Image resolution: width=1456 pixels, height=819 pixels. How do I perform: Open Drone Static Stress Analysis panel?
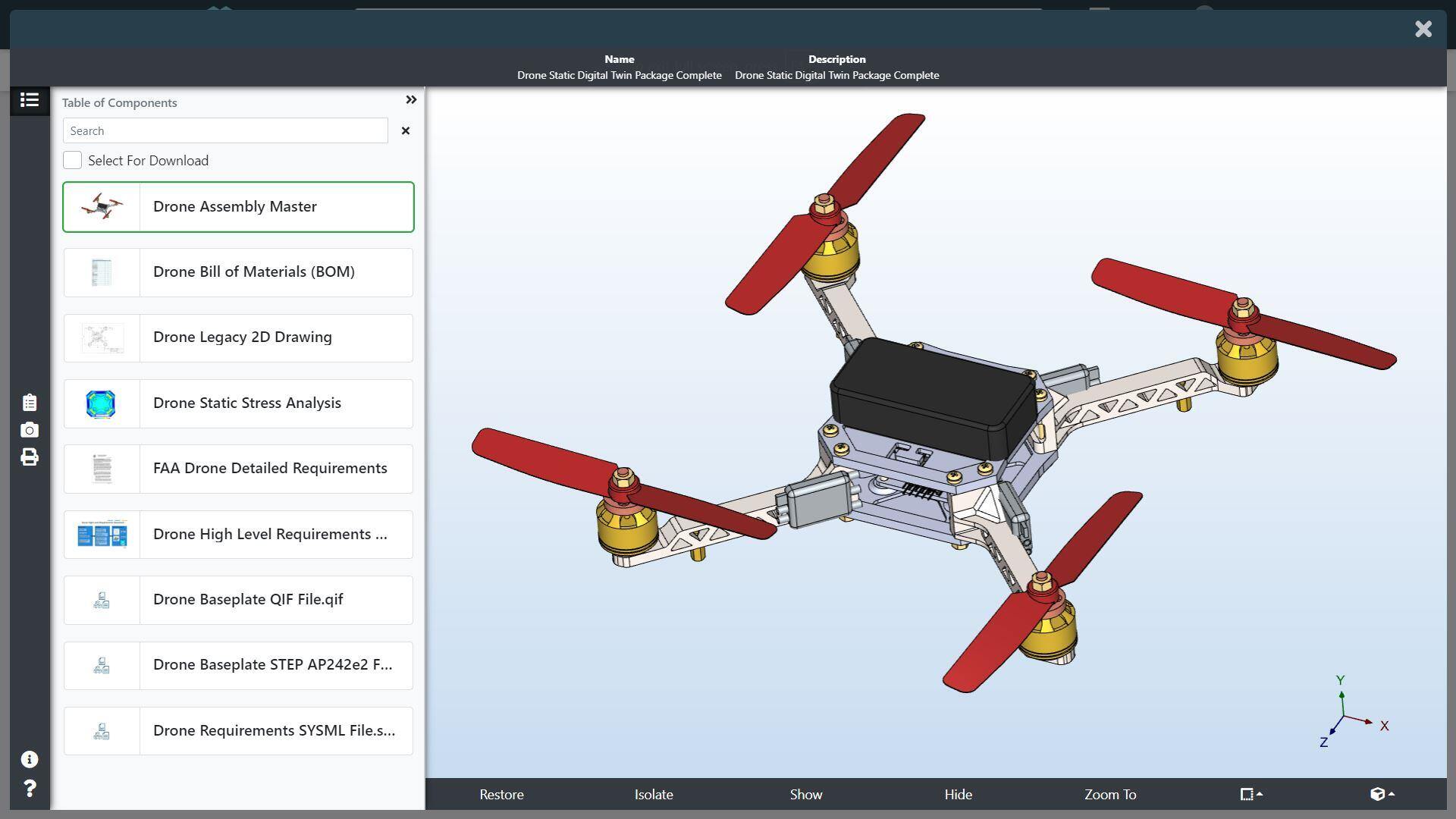click(x=237, y=402)
